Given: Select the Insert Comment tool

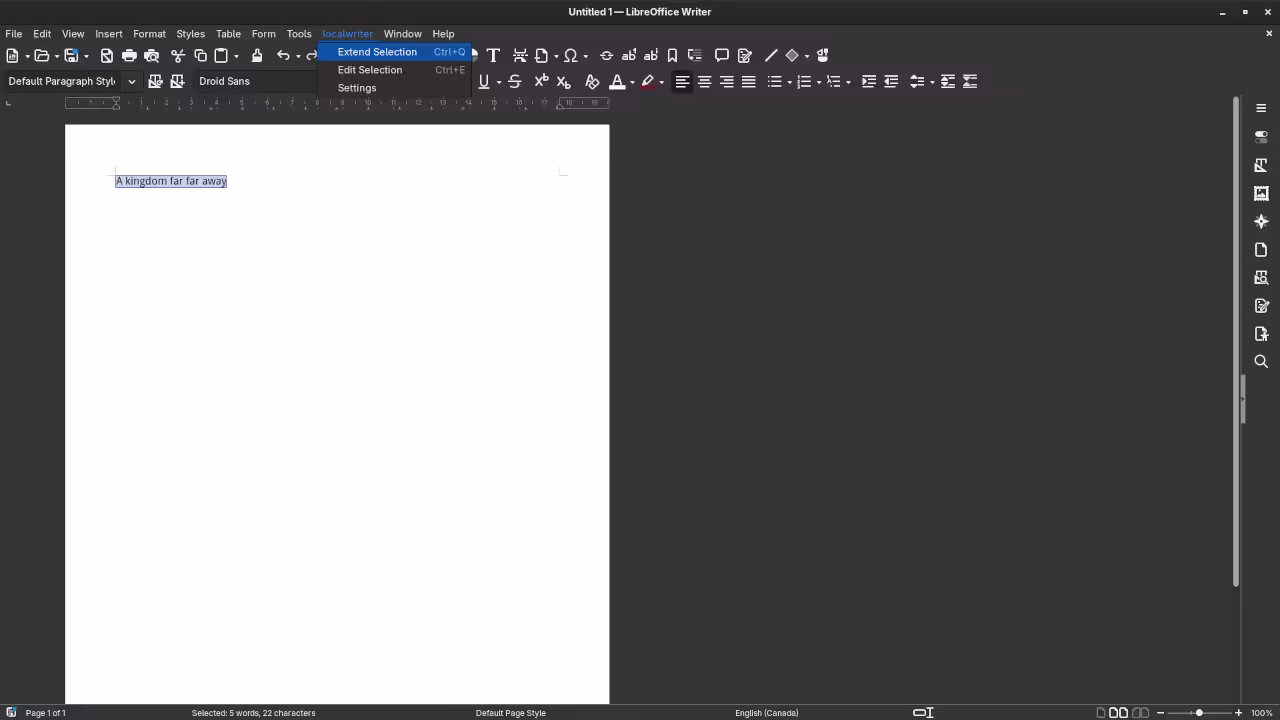Looking at the screenshot, I should point(722,55).
